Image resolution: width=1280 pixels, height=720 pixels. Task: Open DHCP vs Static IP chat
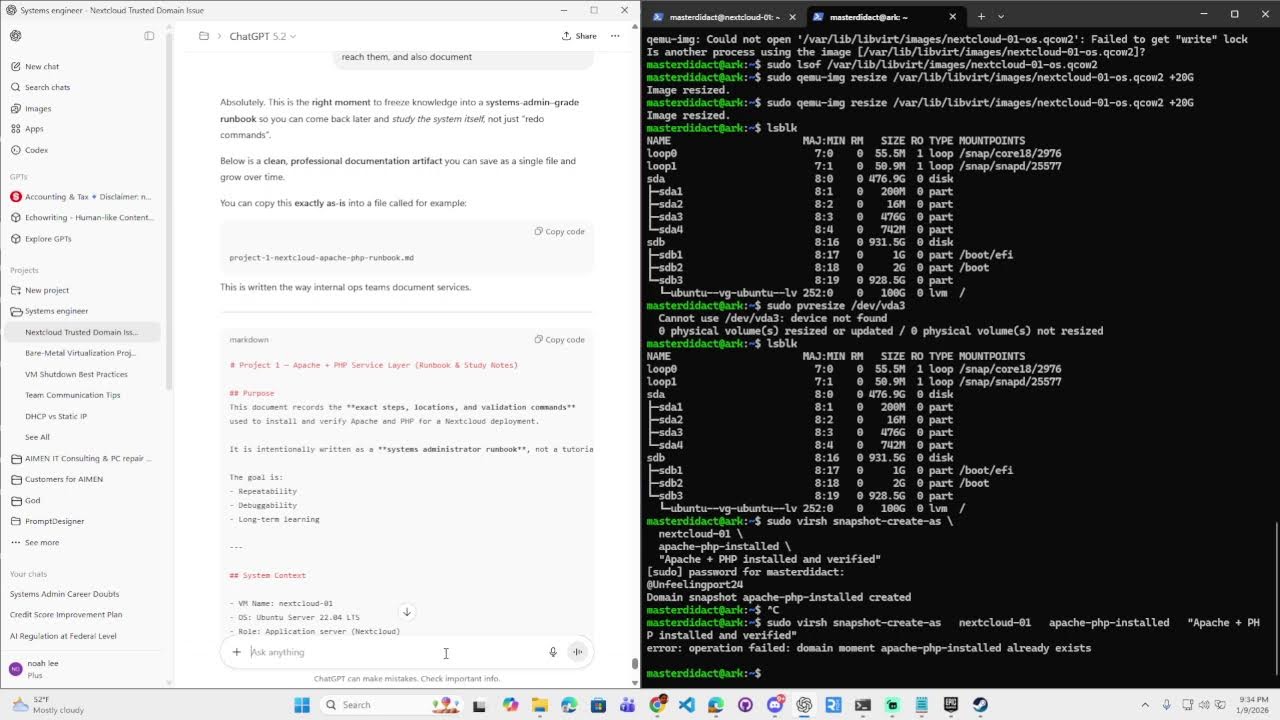tap(56, 416)
